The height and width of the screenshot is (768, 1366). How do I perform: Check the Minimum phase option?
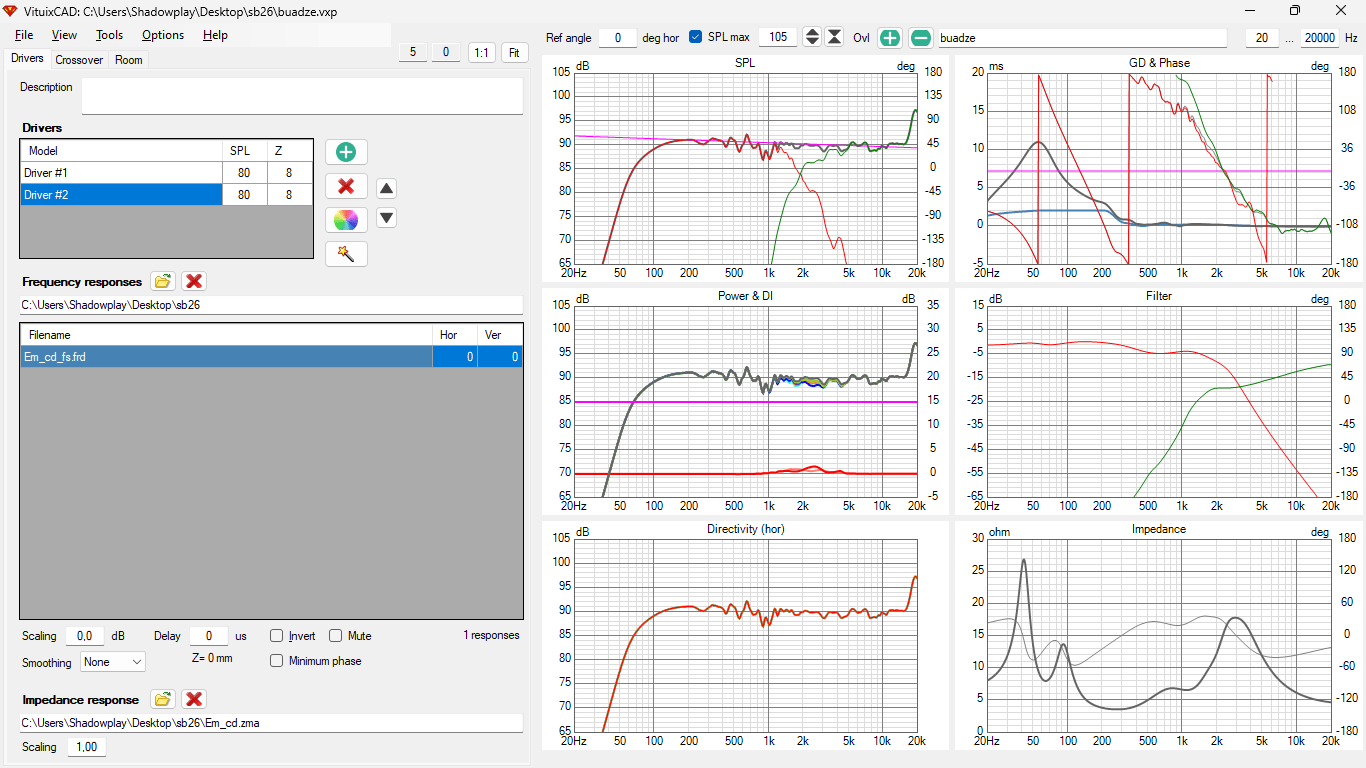(277, 661)
